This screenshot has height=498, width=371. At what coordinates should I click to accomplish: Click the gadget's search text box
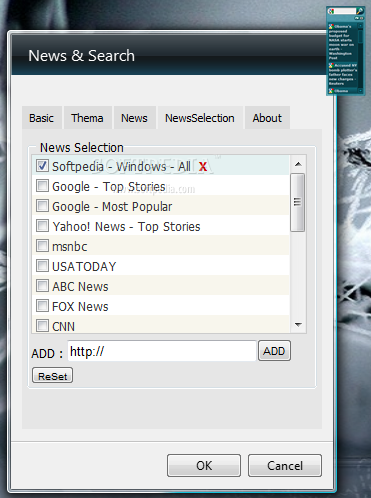345,11
